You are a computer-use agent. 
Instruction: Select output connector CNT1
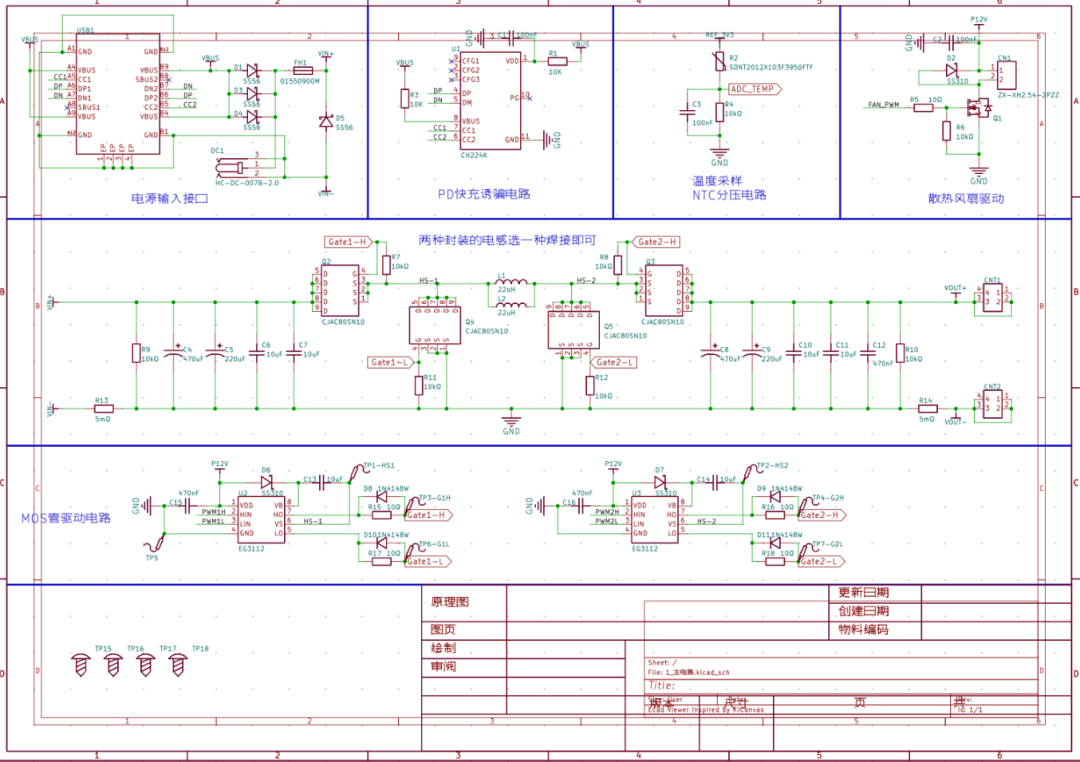[993, 298]
